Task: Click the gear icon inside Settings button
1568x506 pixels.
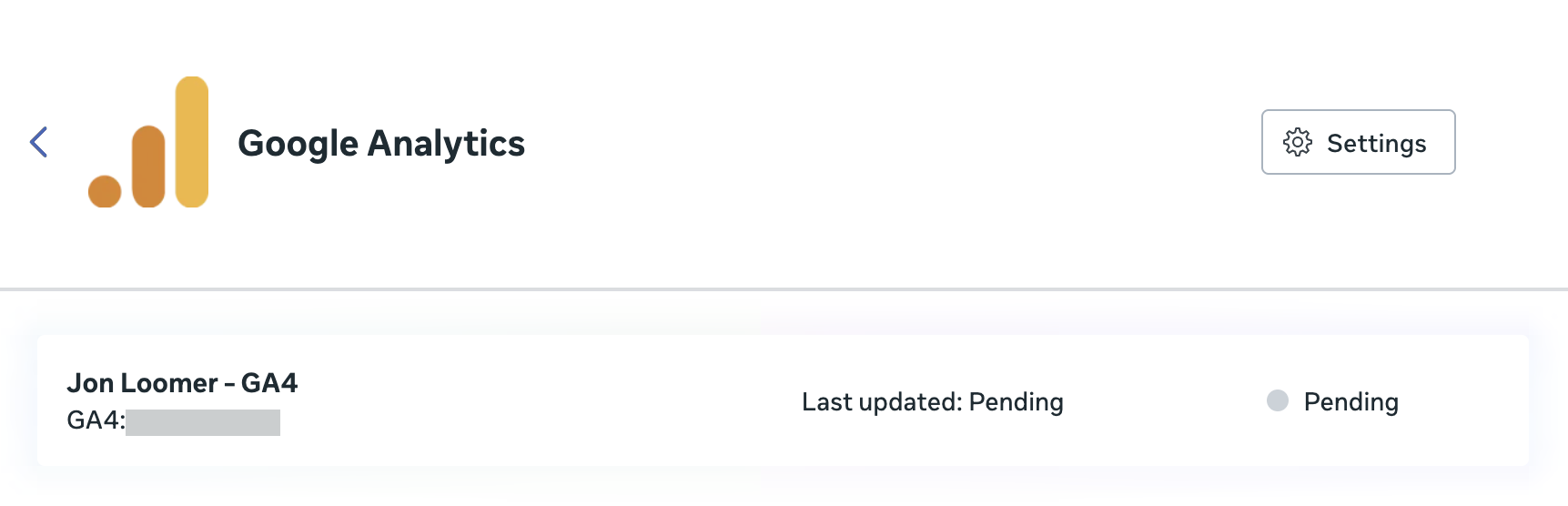Action: 1298,142
